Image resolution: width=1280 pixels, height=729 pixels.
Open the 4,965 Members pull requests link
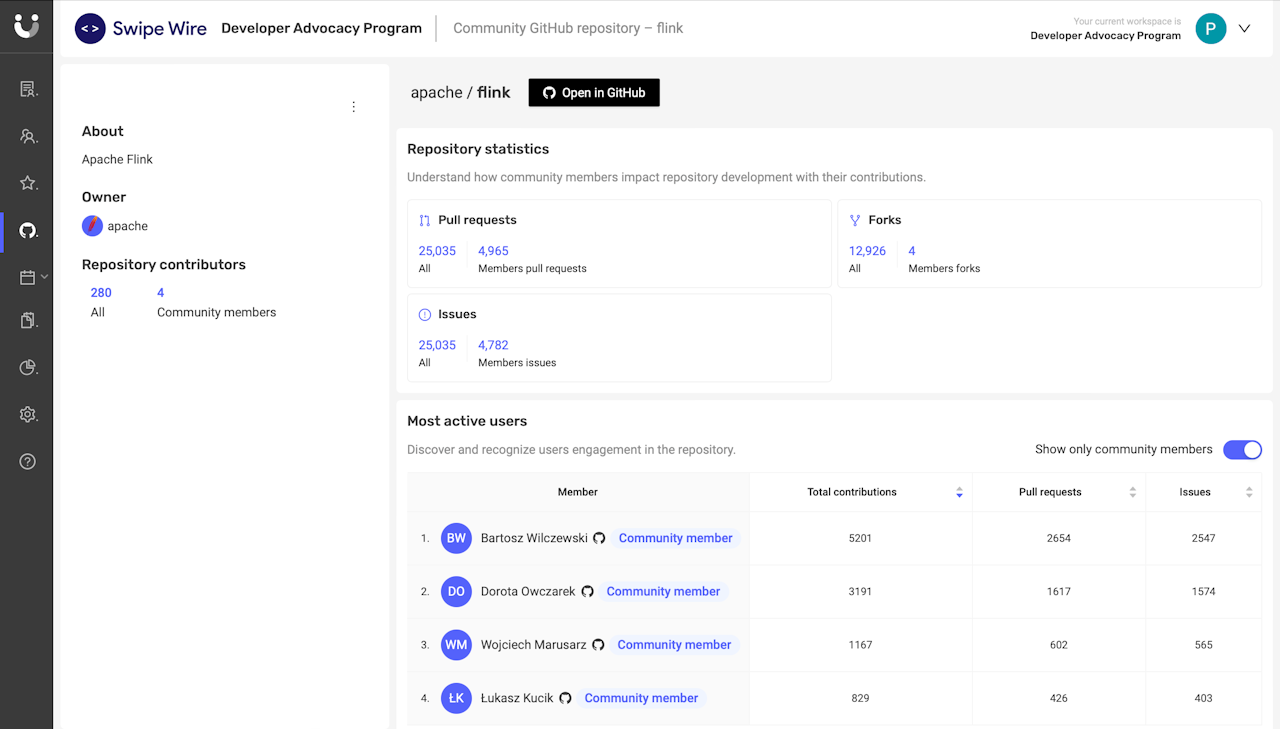click(x=493, y=251)
